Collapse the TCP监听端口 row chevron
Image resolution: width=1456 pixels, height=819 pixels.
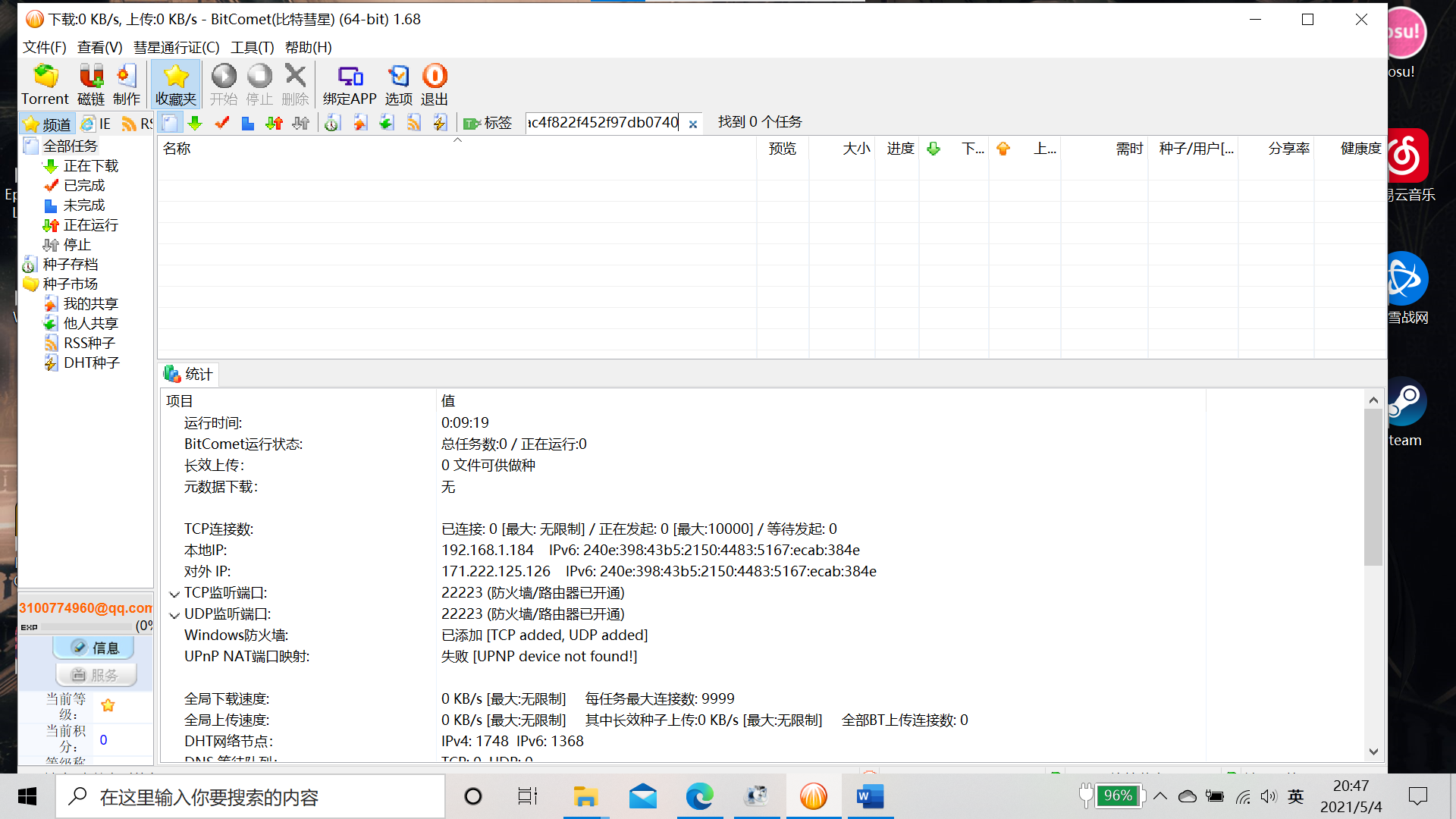tap(174, 594)
